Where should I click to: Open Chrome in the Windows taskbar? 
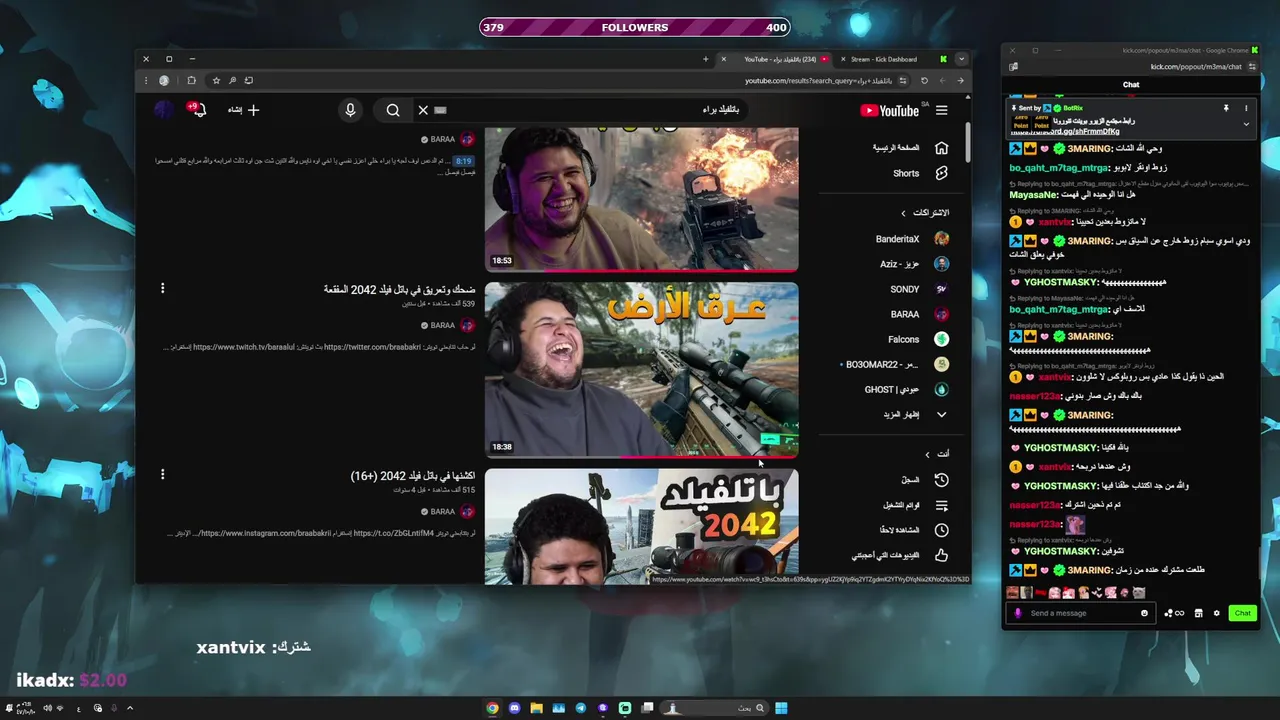[492, 708]
